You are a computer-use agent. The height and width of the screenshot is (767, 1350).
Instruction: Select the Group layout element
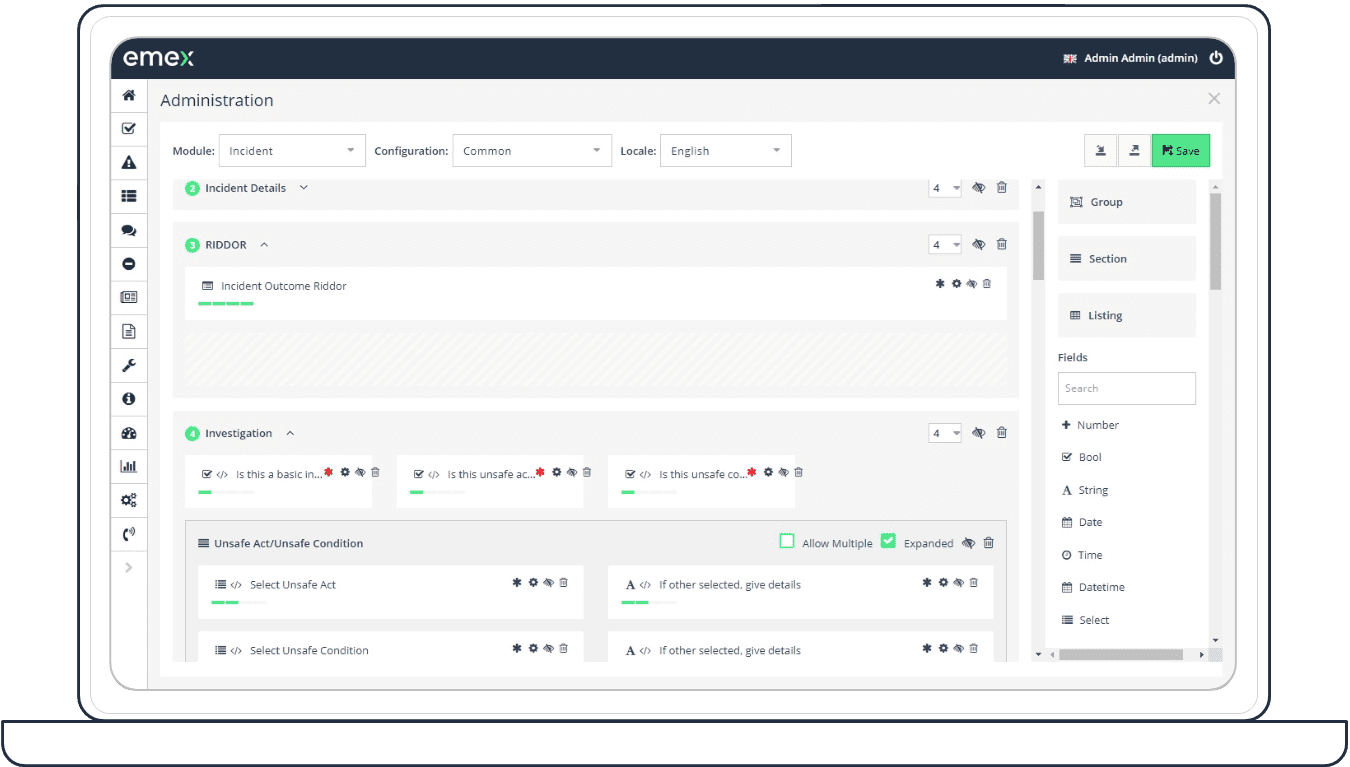click(1127, 202)
